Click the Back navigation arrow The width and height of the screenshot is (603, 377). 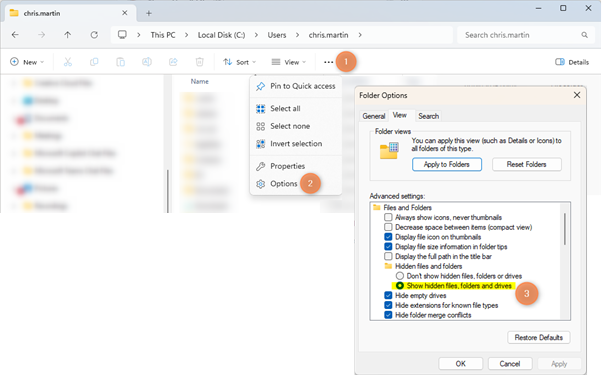click(15, 35)
